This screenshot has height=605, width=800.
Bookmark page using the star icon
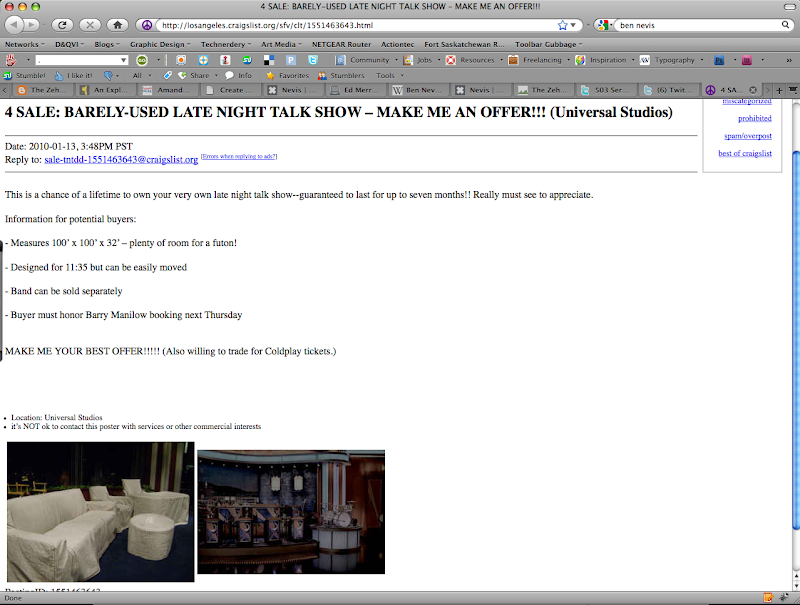562,25
